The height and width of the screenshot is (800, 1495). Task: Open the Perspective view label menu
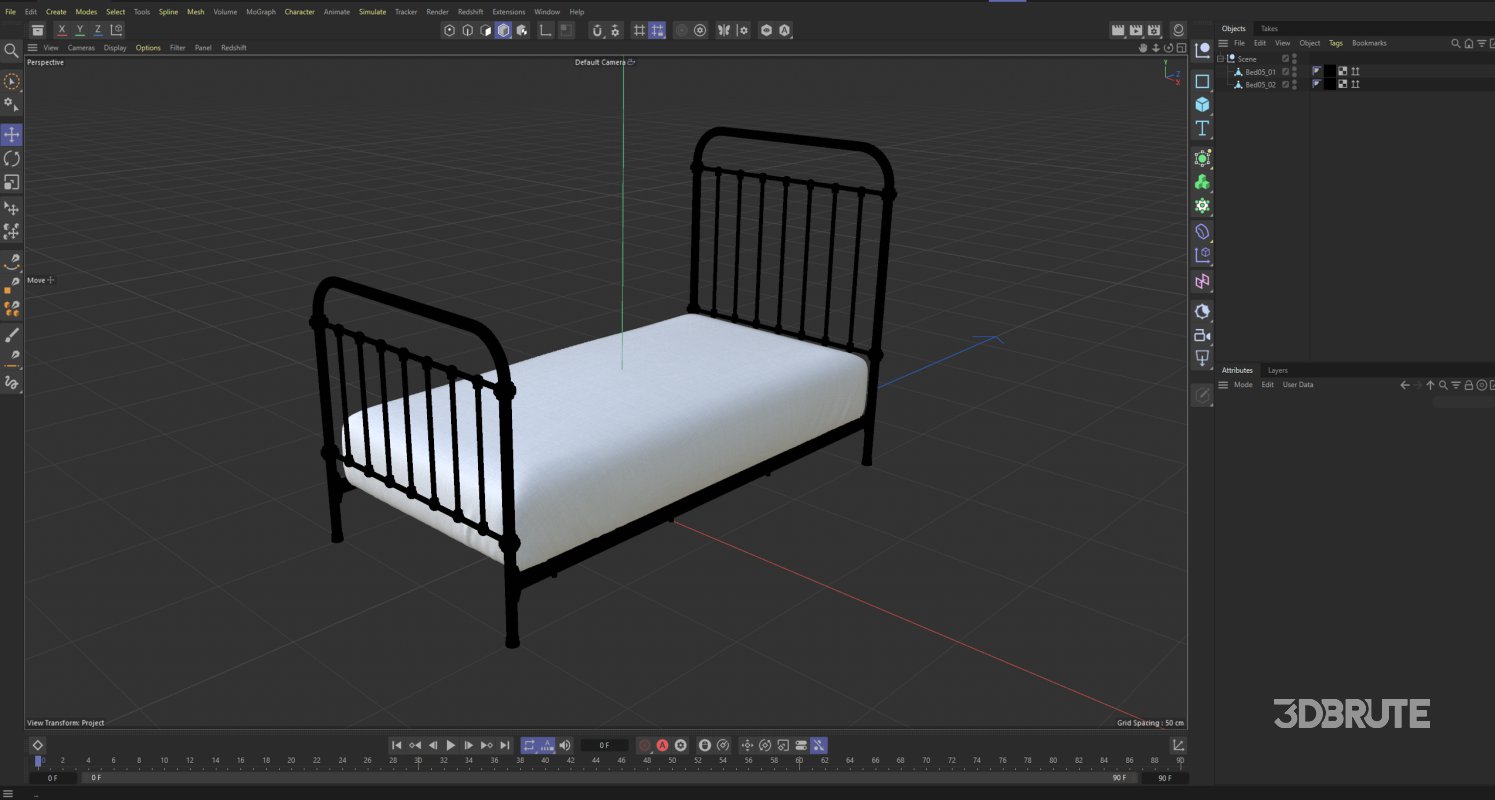tap(44, 62)
